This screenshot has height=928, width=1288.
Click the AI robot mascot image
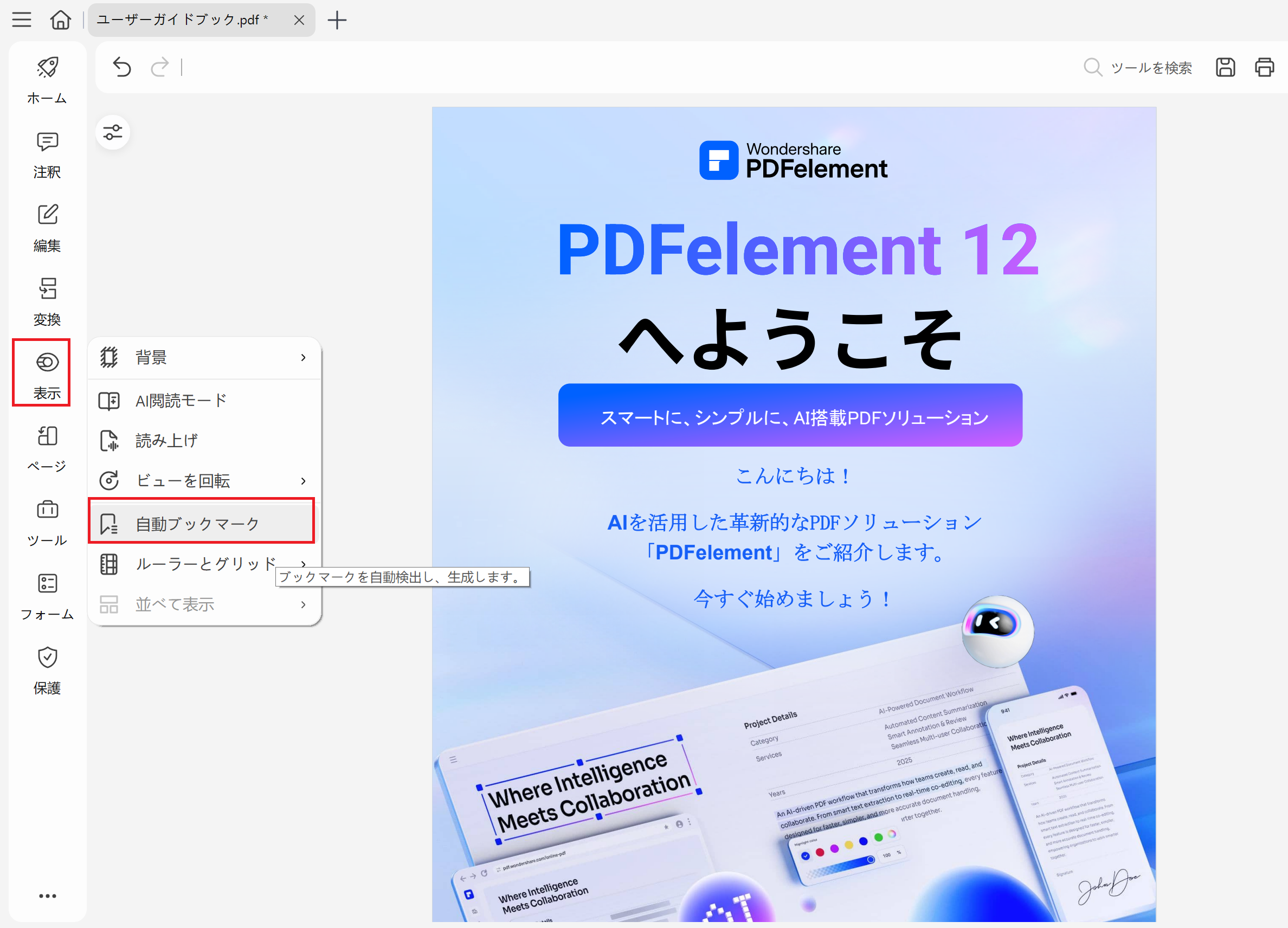click(997, 631)
